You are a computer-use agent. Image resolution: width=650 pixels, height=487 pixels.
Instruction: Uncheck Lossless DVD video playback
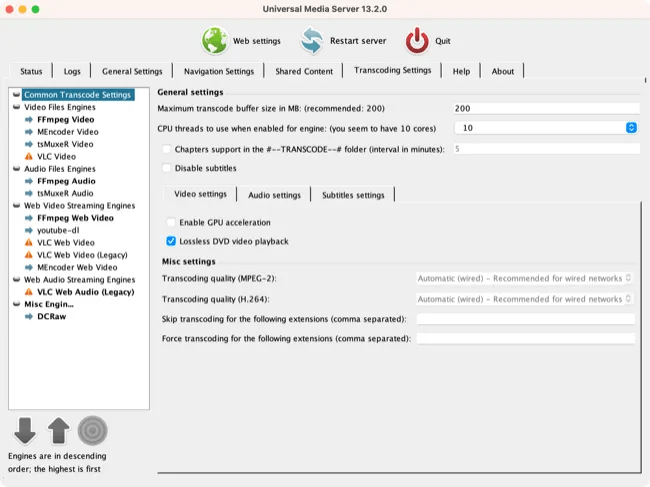(171, 241)
